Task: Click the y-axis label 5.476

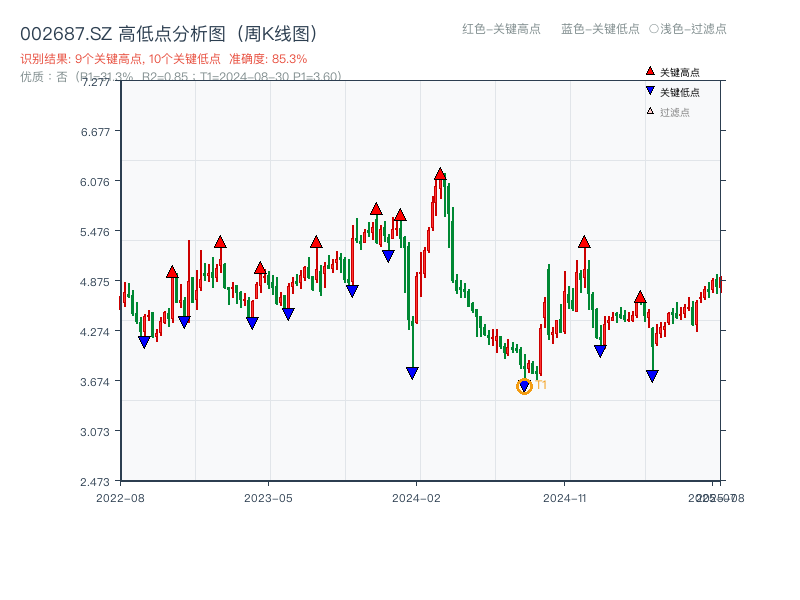Action: [95, 232]
